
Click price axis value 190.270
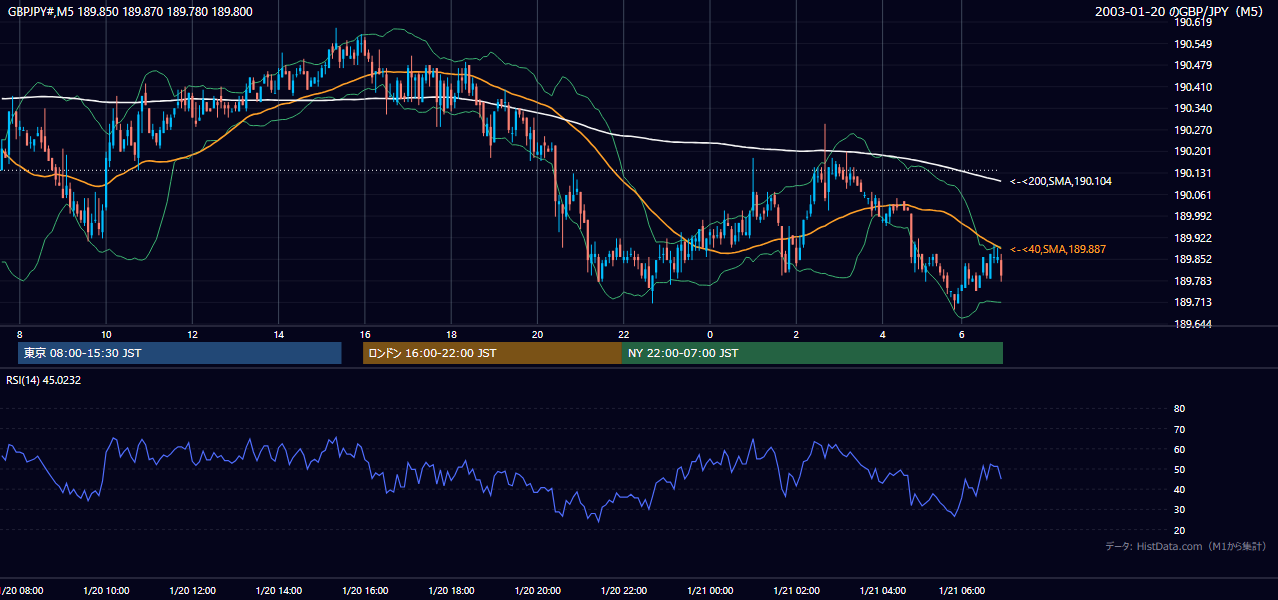click(x=1194, y=130)
